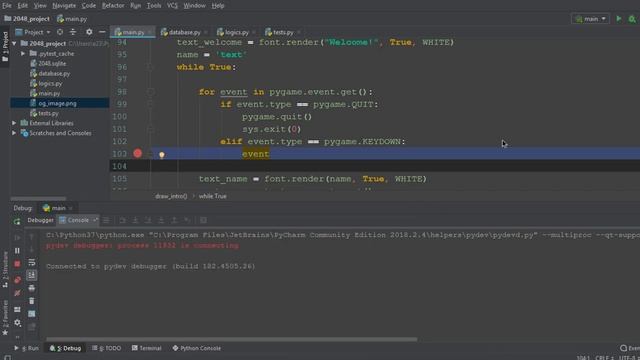Click Resume Program arrow in debug sidebar
This screenshot has width=640, height=360.
[17, 238]
